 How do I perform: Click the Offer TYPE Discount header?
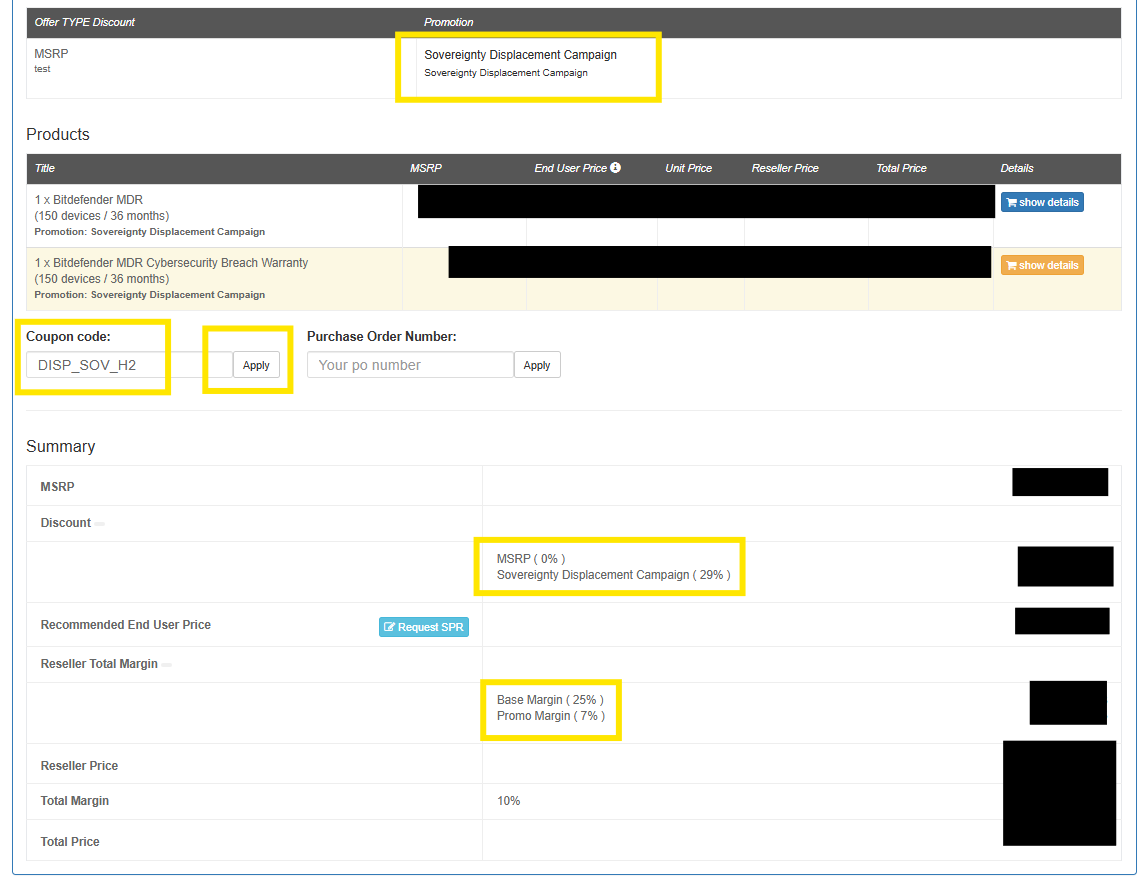click(85, 23)
